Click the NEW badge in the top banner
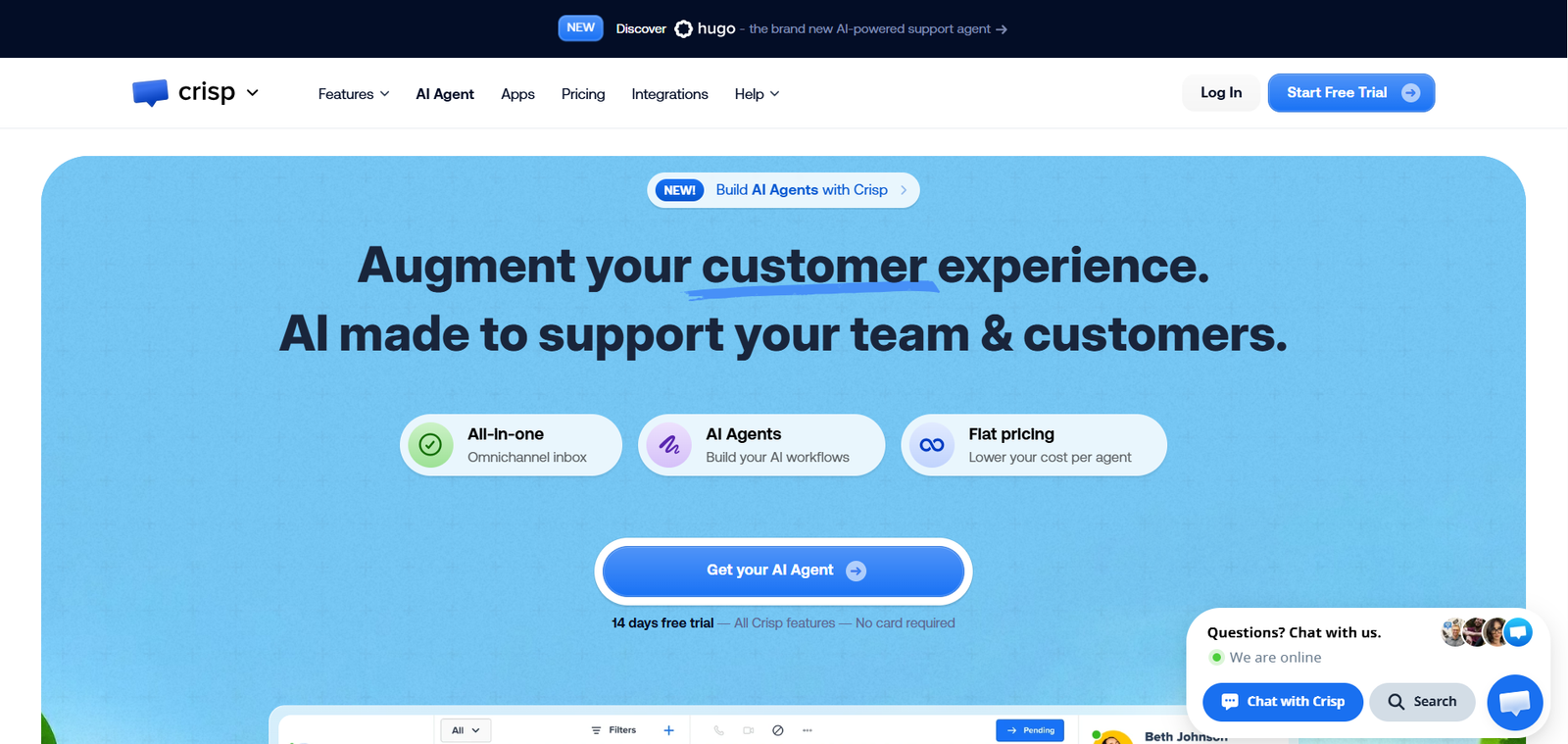The image size is (1568, 744). 580,27
